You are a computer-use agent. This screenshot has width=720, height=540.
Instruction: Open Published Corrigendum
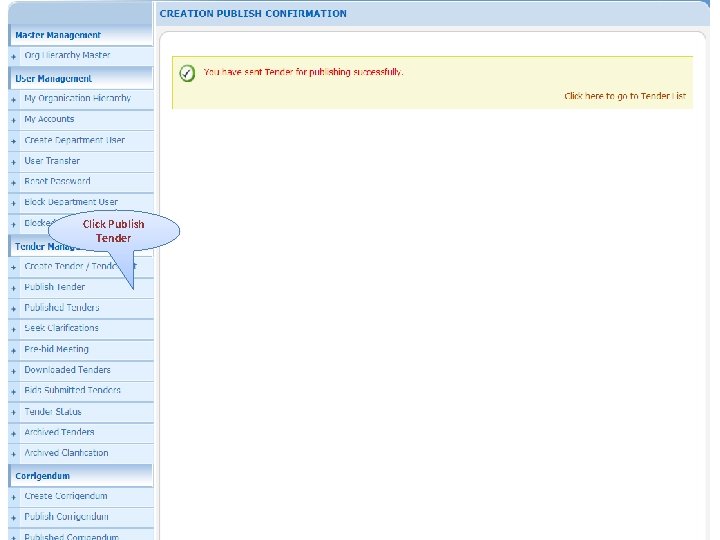(72, 536)
